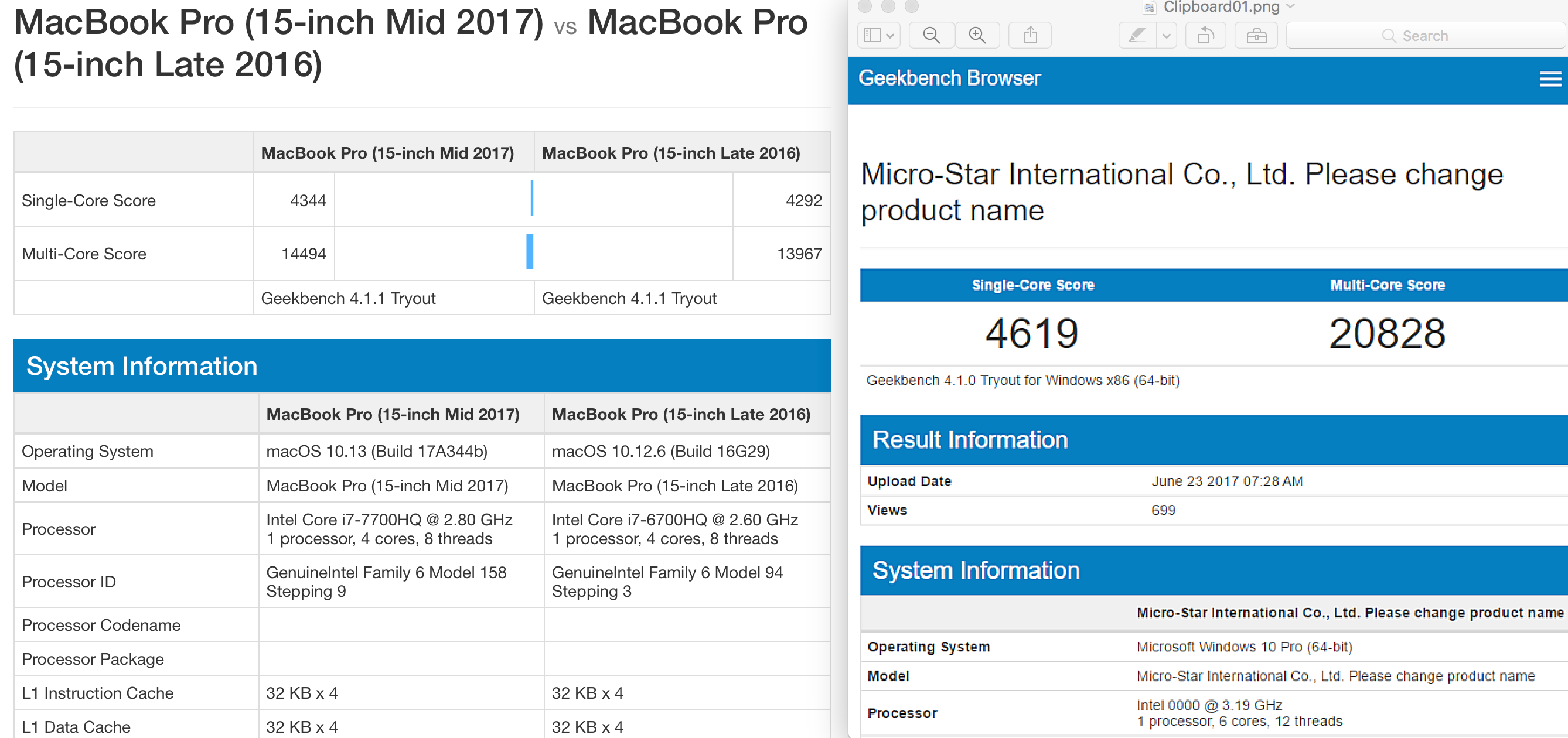Click the Single-Core Score blue comparison bar
This screenshot has width=1568, height=738.
pos(531,199)
